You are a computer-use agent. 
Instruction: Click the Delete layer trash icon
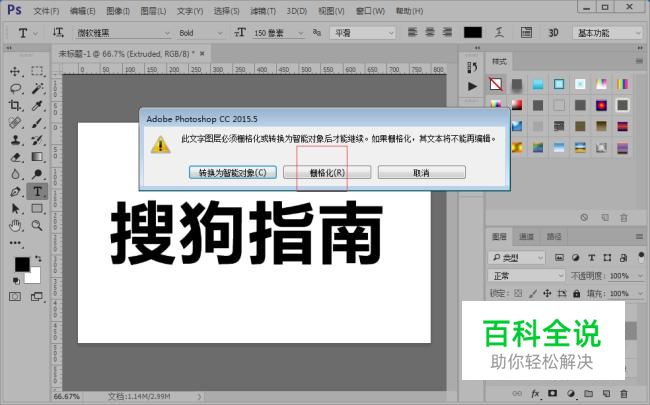pos(623,393)
